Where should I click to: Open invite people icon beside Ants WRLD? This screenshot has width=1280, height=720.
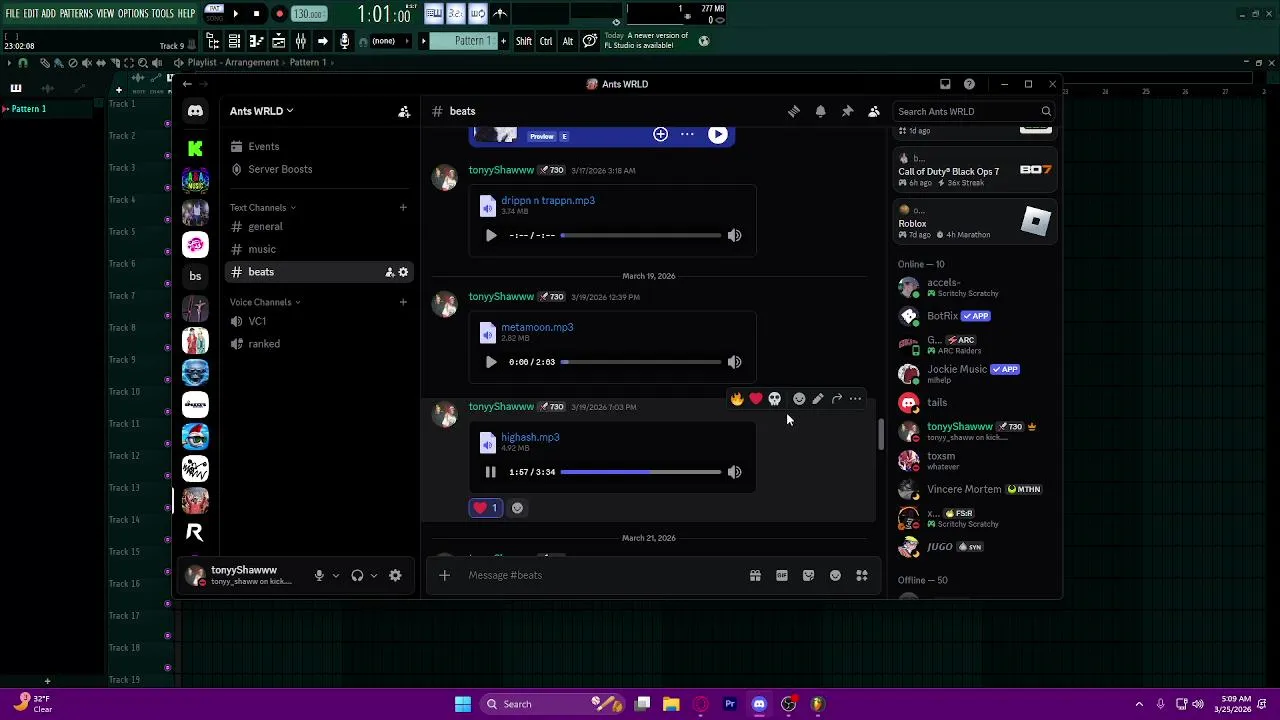[x=404, y=112]
